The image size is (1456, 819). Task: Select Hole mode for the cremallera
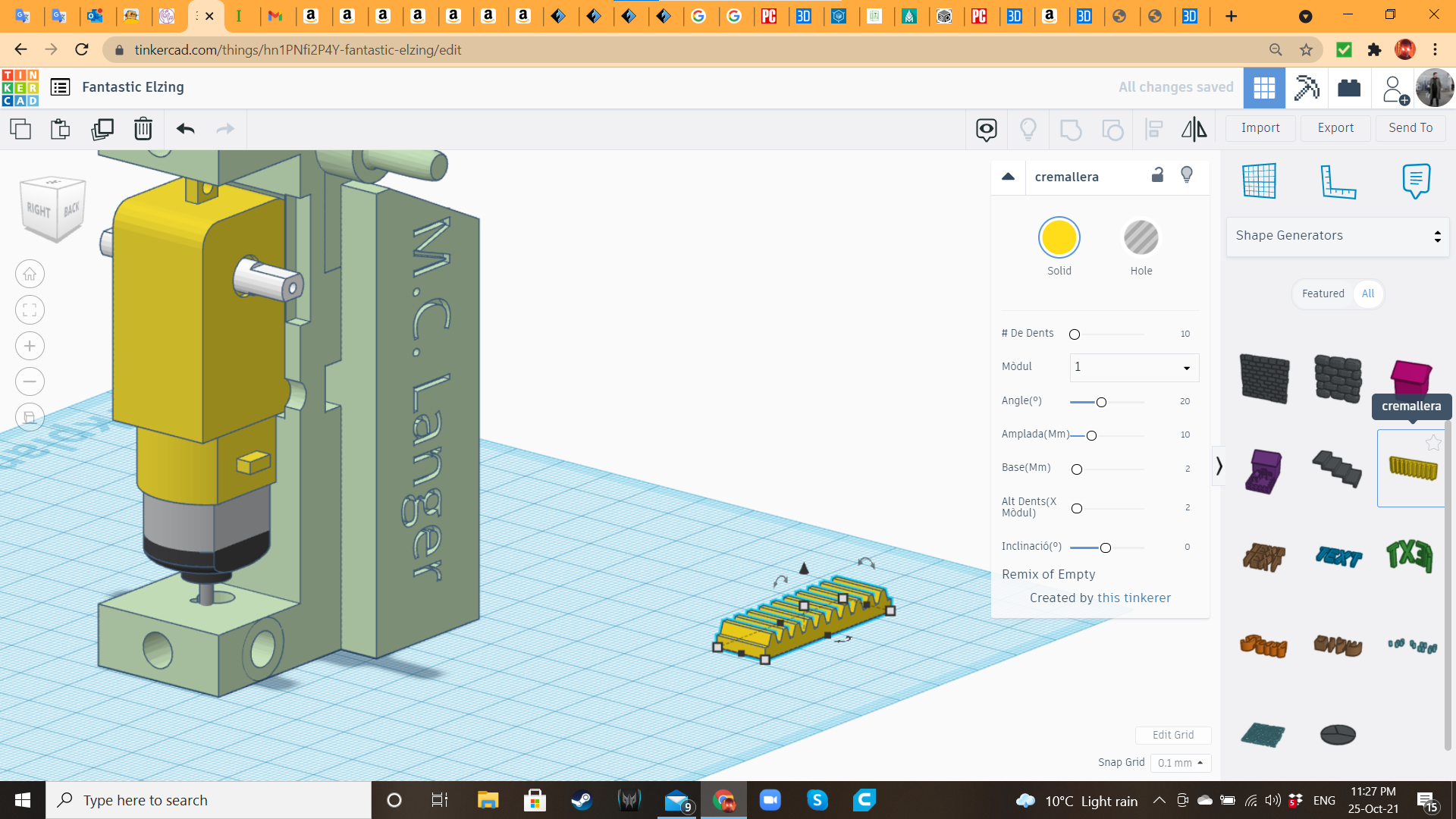point(1141,236)
